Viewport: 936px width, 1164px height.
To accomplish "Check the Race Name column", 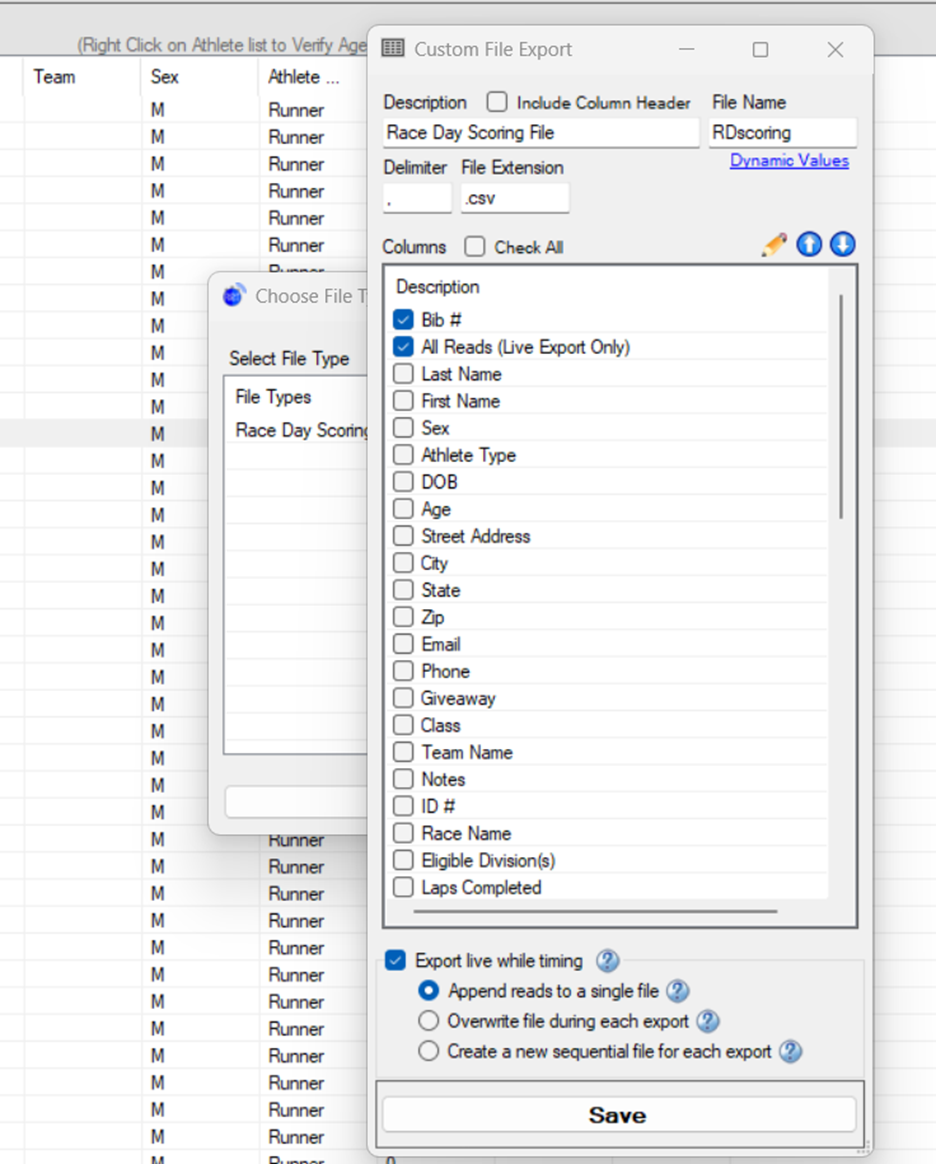I will (403, 833).
